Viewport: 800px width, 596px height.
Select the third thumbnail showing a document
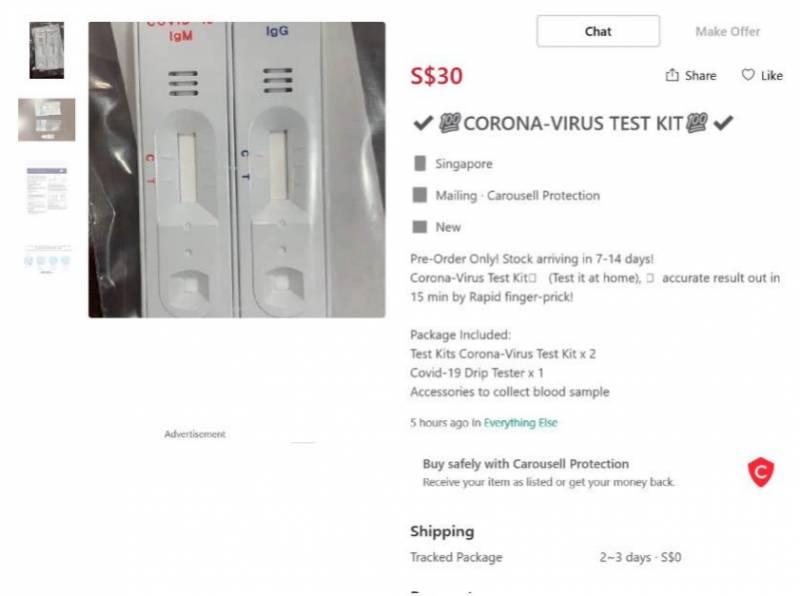(46, 188)
